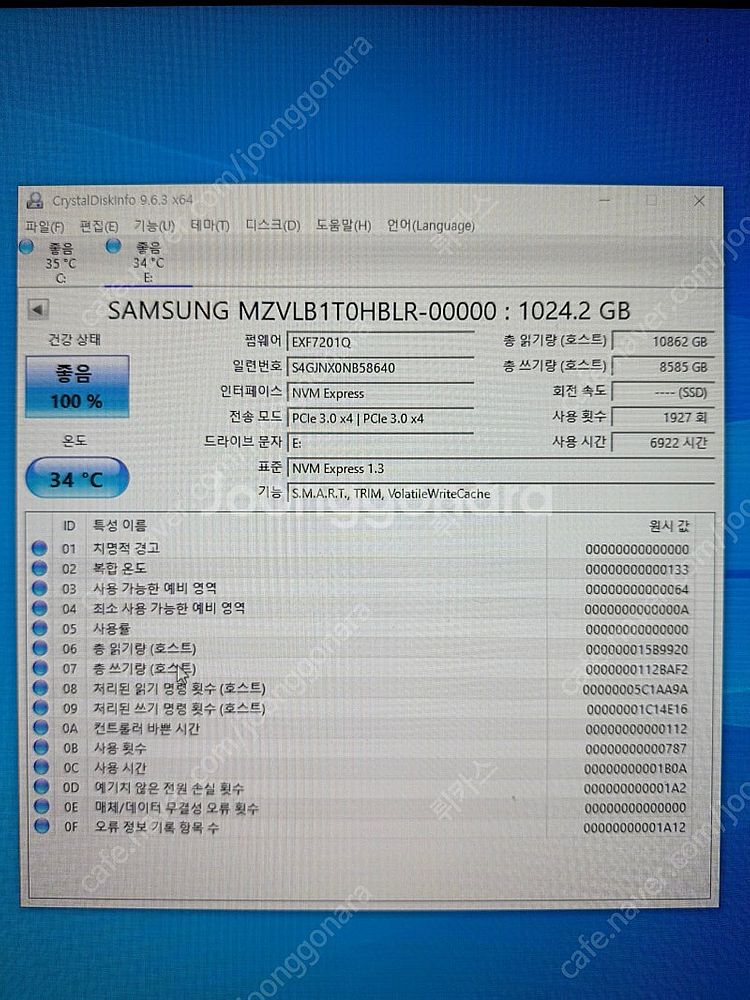Screen dimensions: 750x1000
Task: Open the 파일(F) menu
Action: coord(45,226)
